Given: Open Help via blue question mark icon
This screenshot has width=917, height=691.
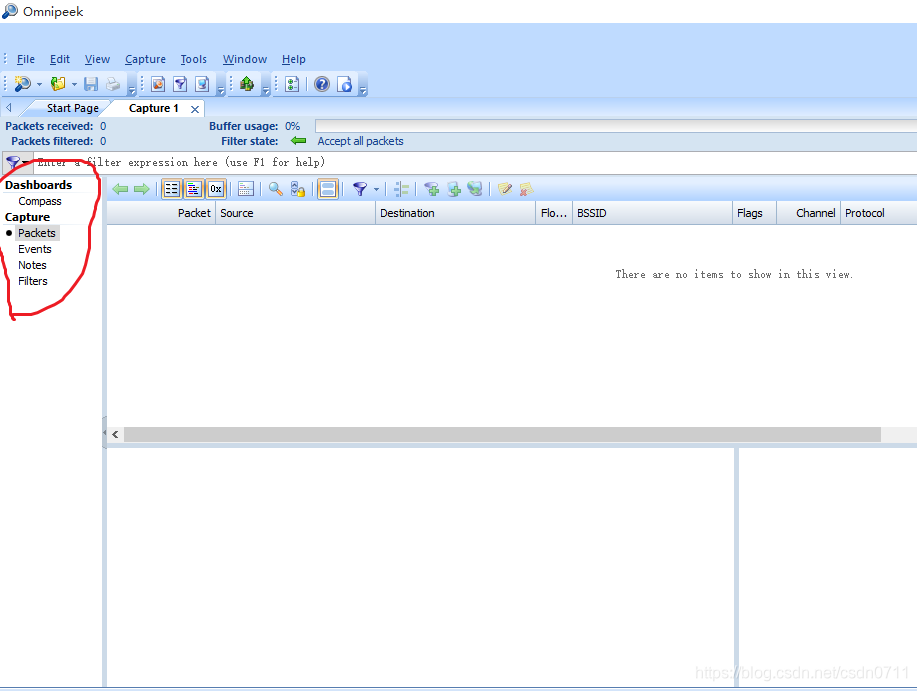Looking at the screenshot, I should (x=322, y=84).
